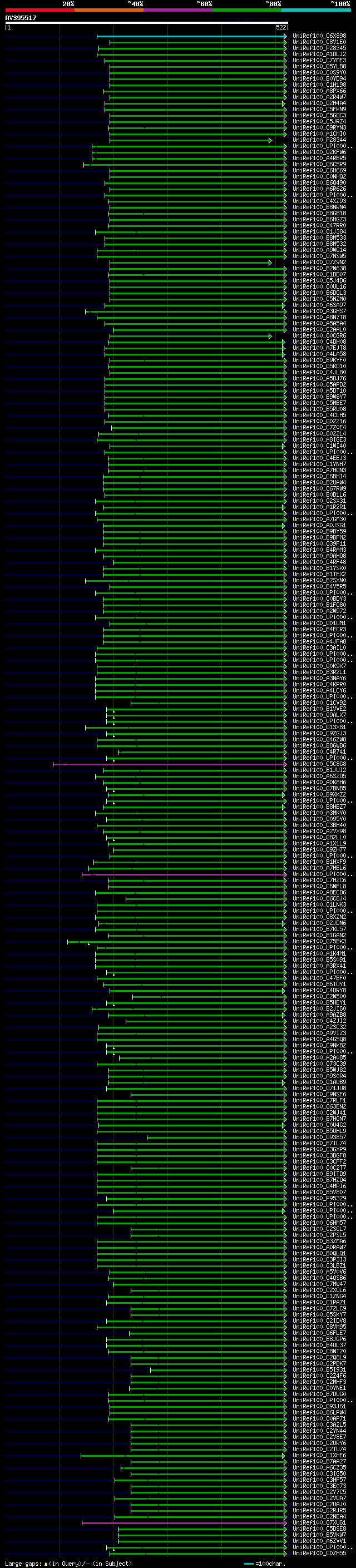The width and height of the screenshot is (356, 1568).
Task: Select hit UniRef100_Q82LL0
Action: (x=319, y=838)
